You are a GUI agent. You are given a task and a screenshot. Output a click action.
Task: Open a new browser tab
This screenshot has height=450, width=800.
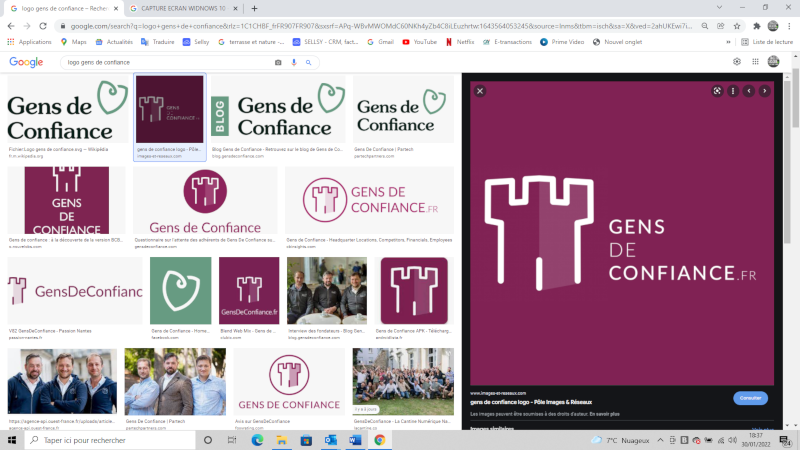(x=254, y=8)
